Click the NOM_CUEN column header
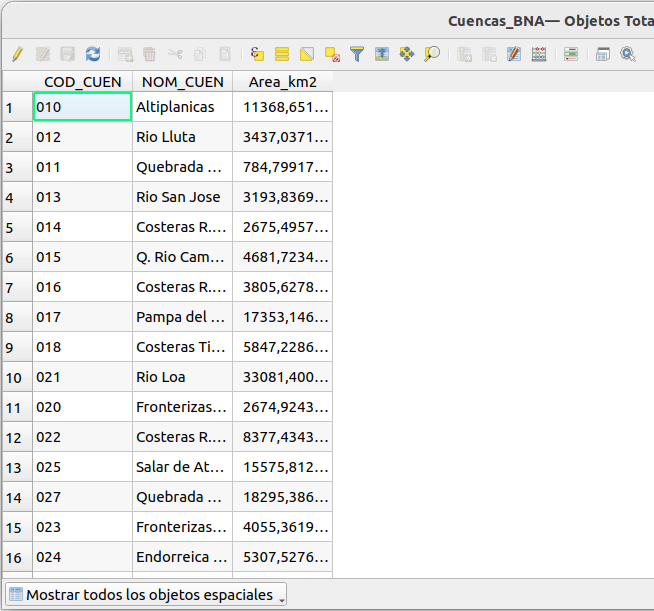The width and height of the screenshot is (654, 611). [182, 82]
